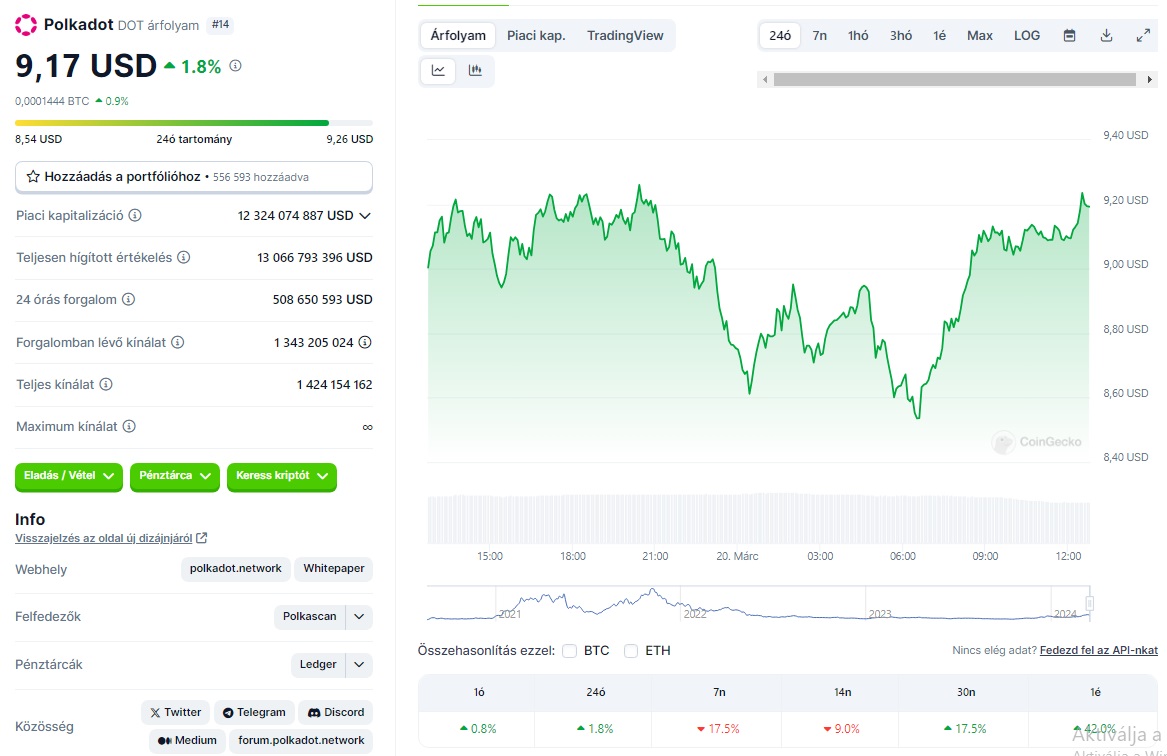Open the Whitepaper link

coord(333,568)
